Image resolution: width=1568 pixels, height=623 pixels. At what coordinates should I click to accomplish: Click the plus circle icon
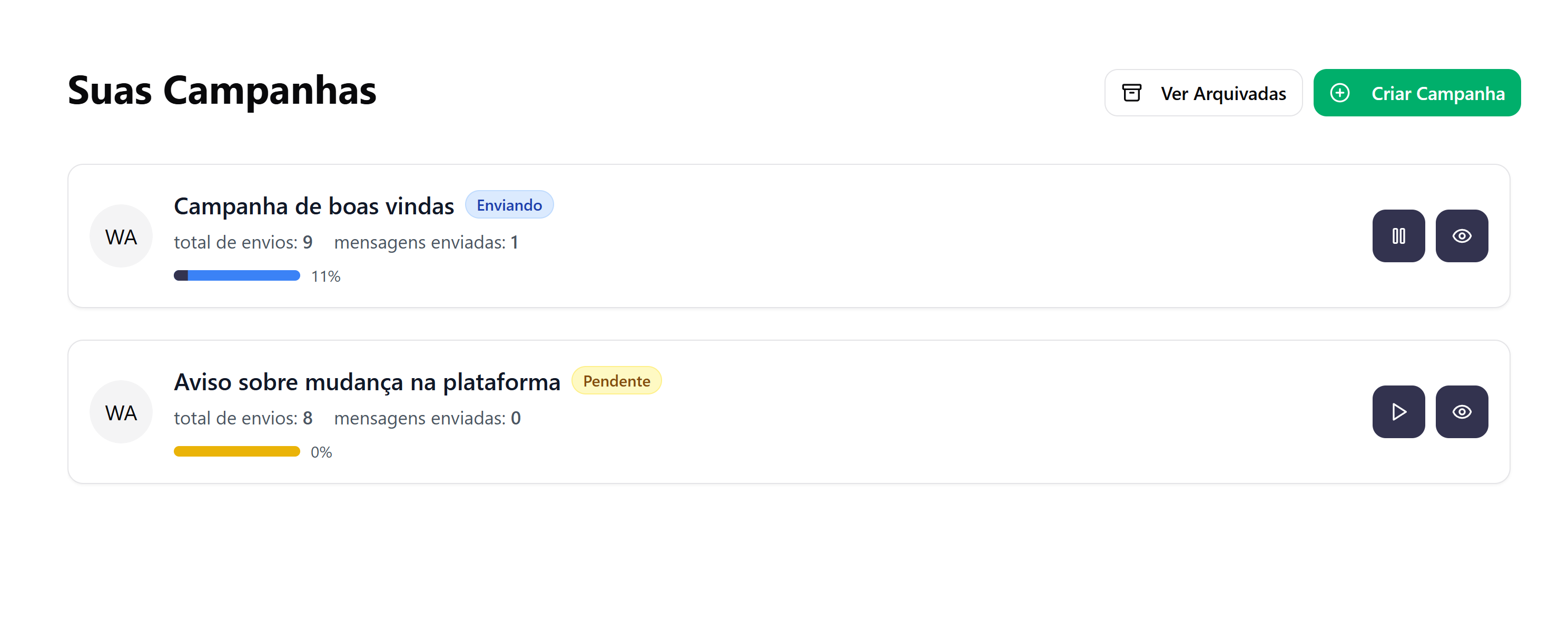[x=1340, y=93]
